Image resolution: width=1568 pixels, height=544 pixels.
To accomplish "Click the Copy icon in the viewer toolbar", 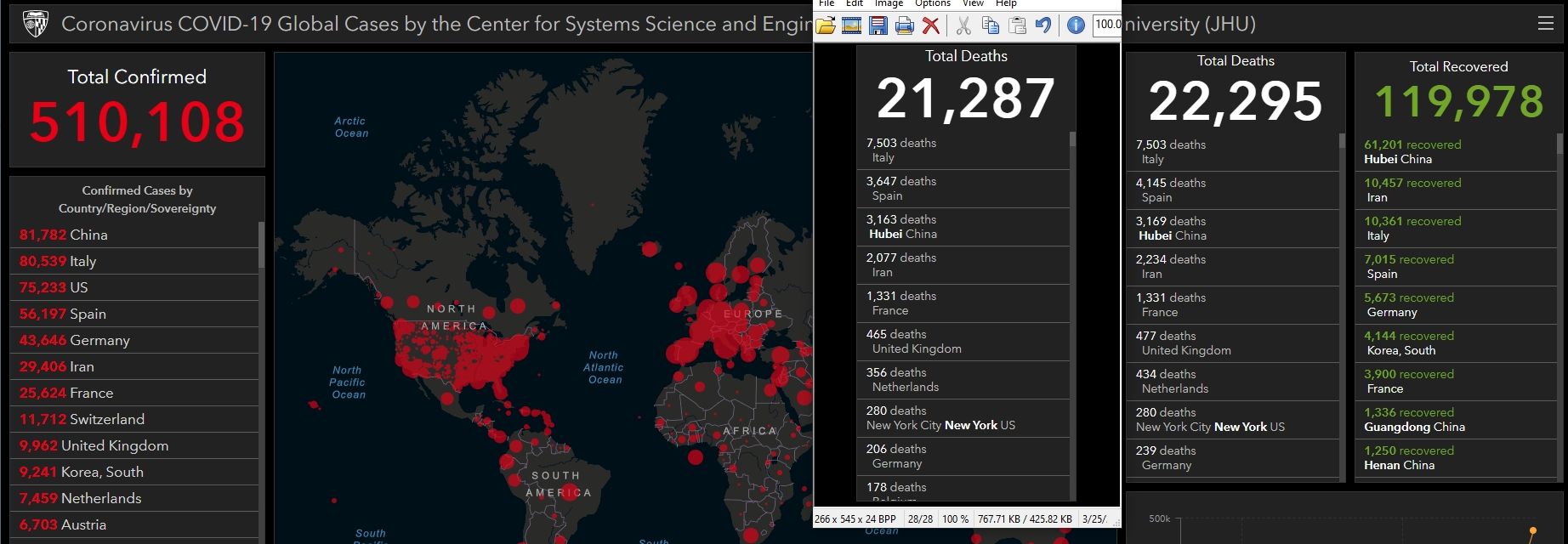I will pos(991,25).
